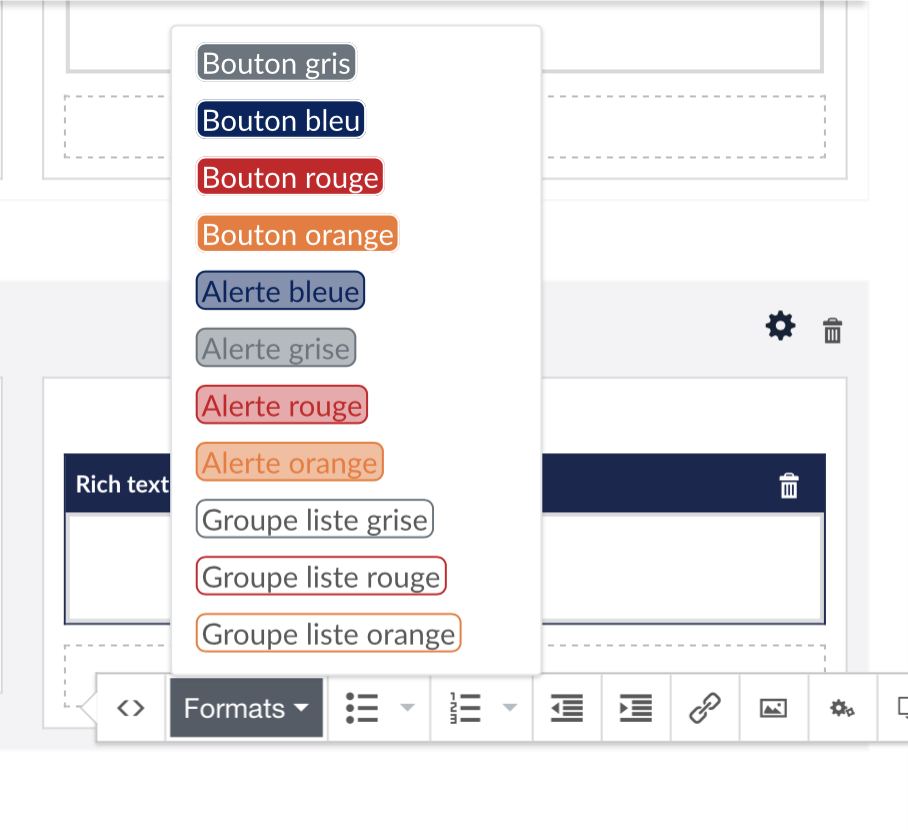Apply the Alerte rouge format
The image size is (908, 830).
click(282, 405)
